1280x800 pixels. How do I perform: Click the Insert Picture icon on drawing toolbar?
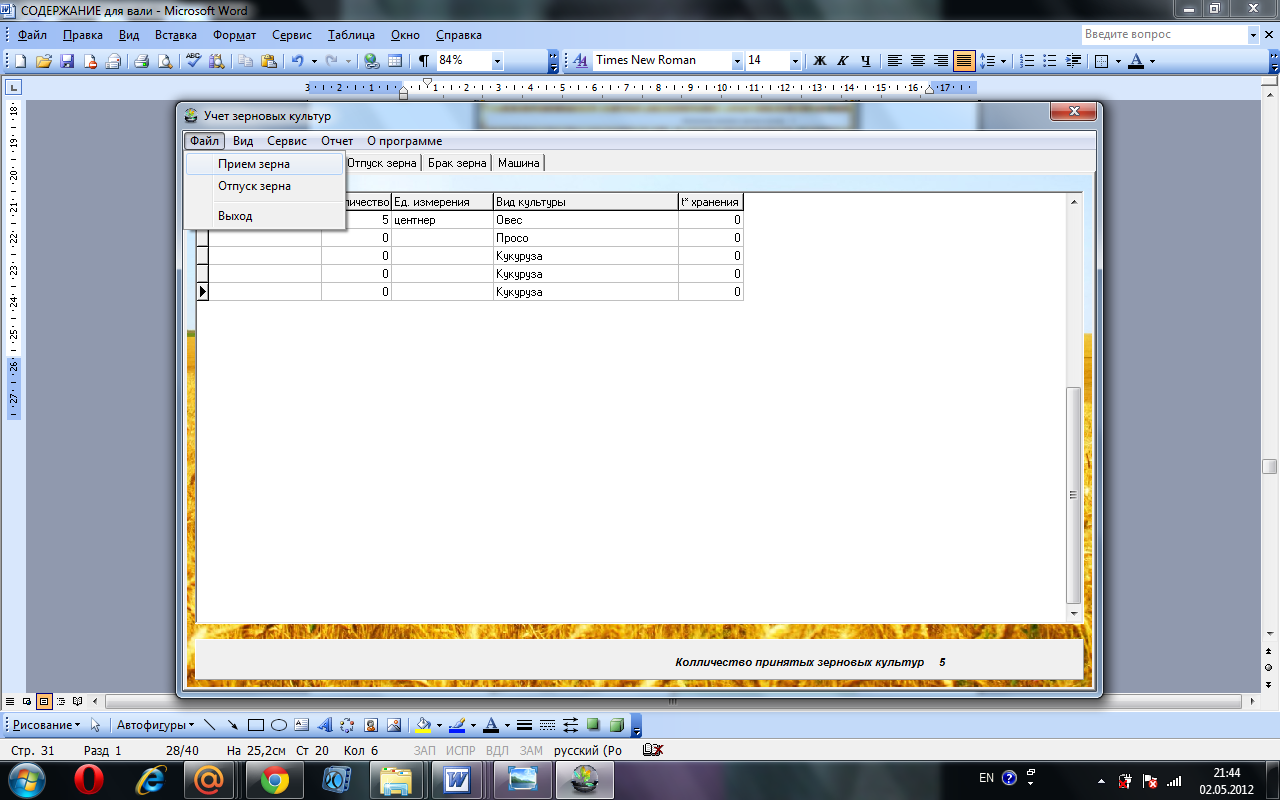pyautogui.click(x=394, y=725)
